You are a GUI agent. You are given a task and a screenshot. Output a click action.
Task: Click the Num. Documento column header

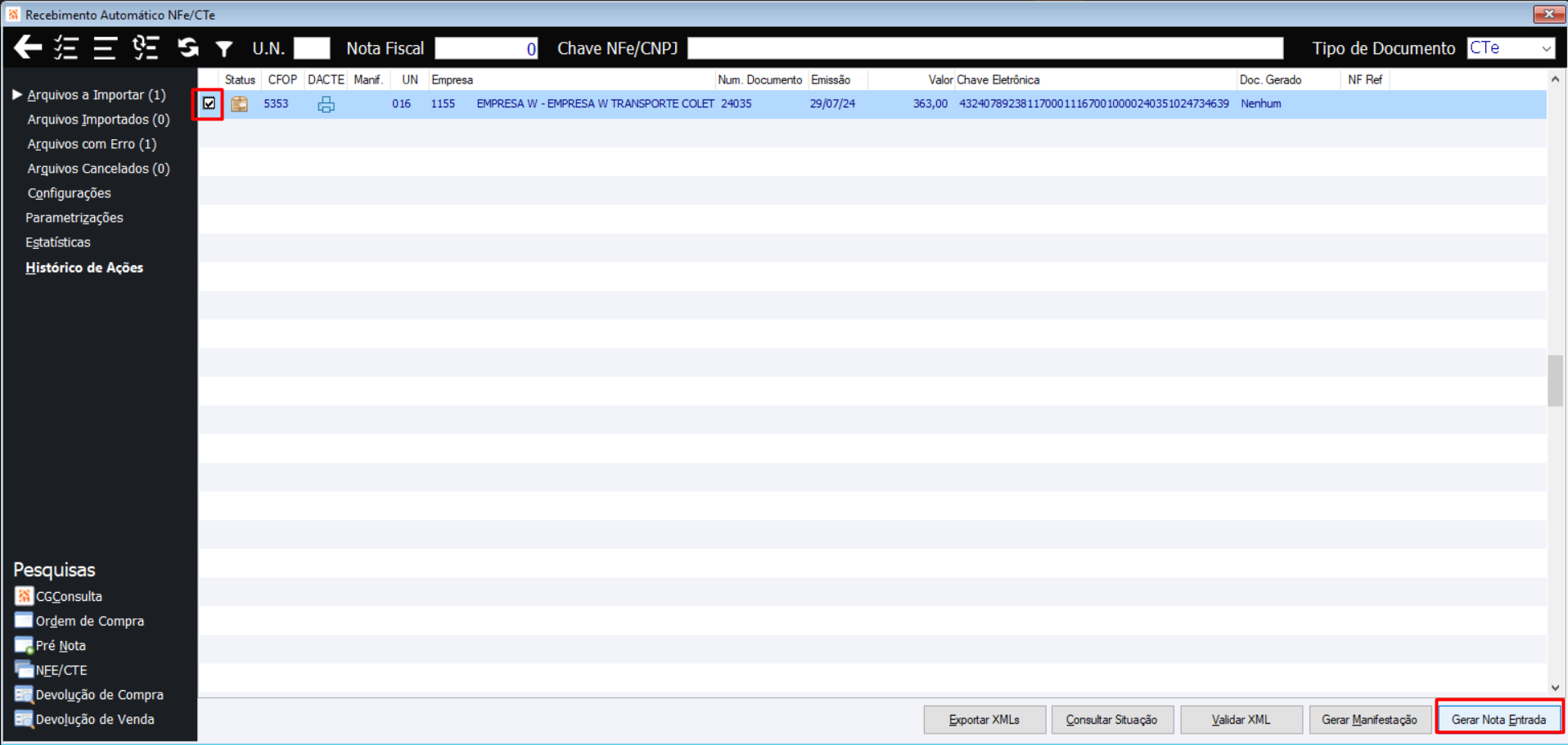(x=760, y=79)
